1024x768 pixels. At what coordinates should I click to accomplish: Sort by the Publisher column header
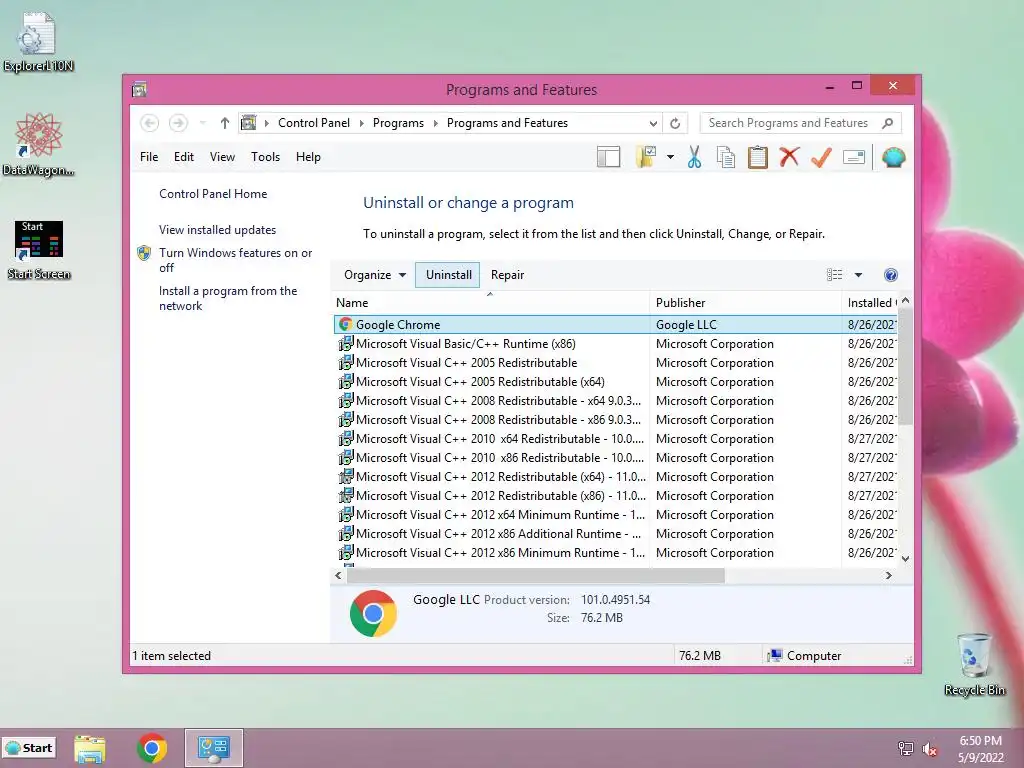tap(746, 302)
